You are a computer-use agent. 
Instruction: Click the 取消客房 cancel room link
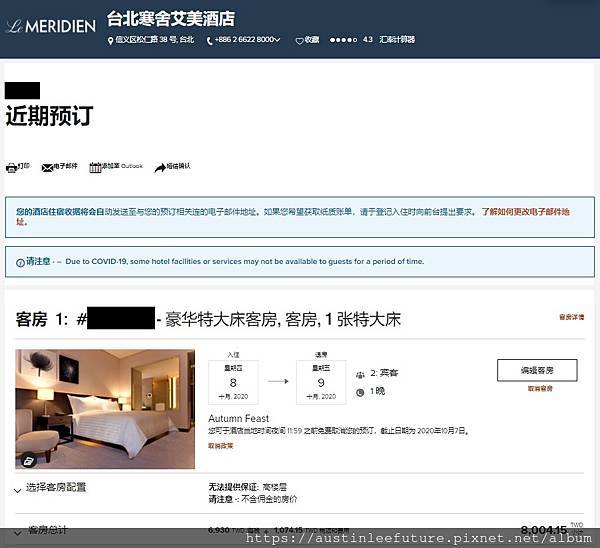[540, 388]
